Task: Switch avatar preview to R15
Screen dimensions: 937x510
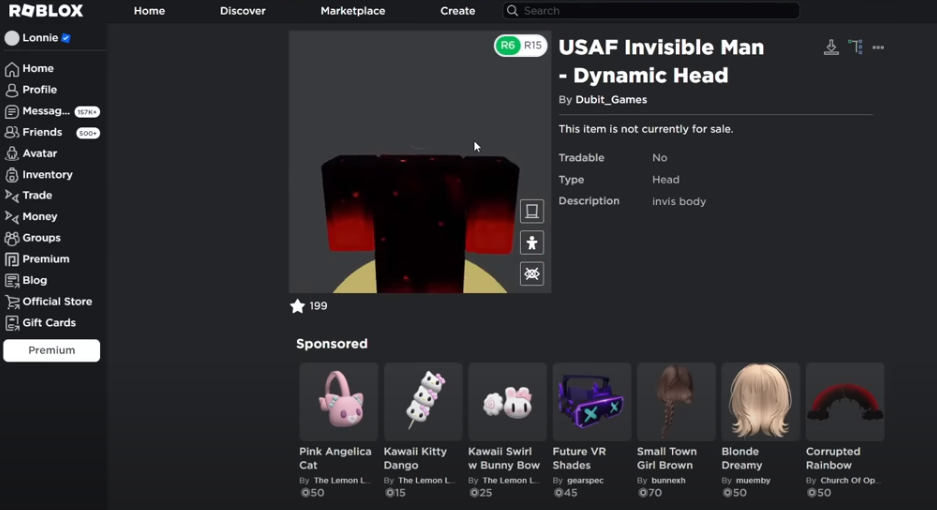Action: (x=533, y=45)
